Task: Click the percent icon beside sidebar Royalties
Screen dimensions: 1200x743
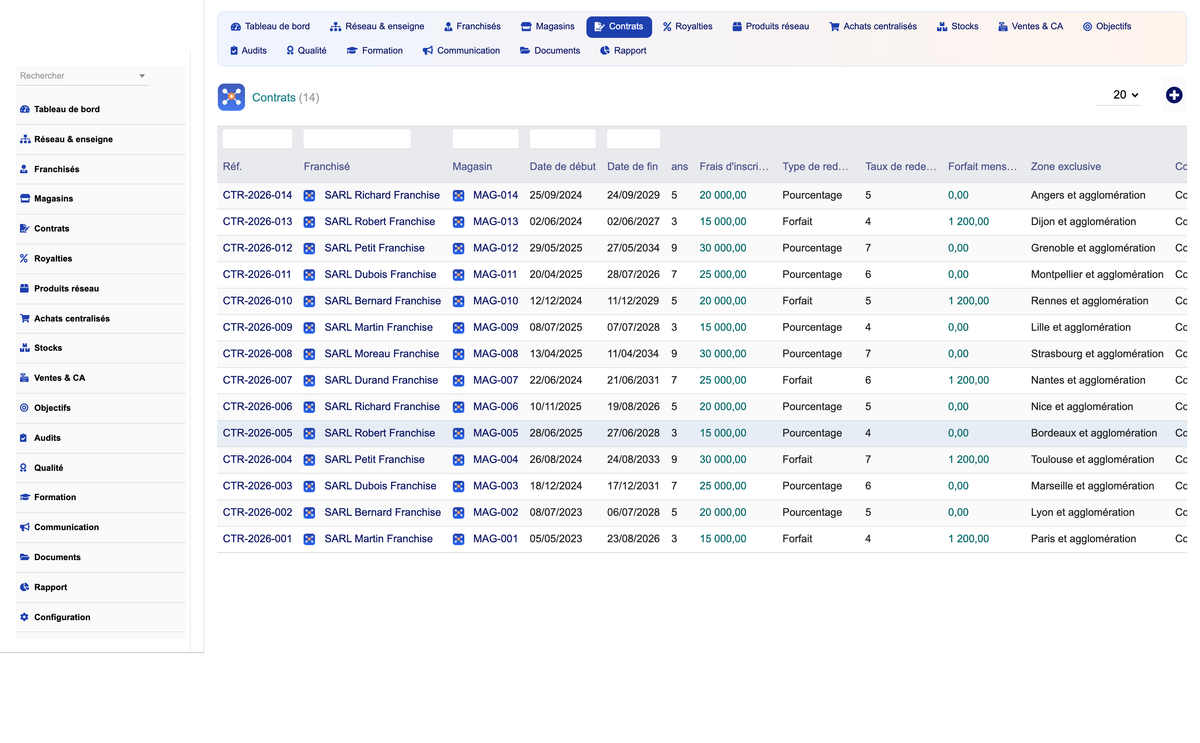Action: (x=24, y=258)
